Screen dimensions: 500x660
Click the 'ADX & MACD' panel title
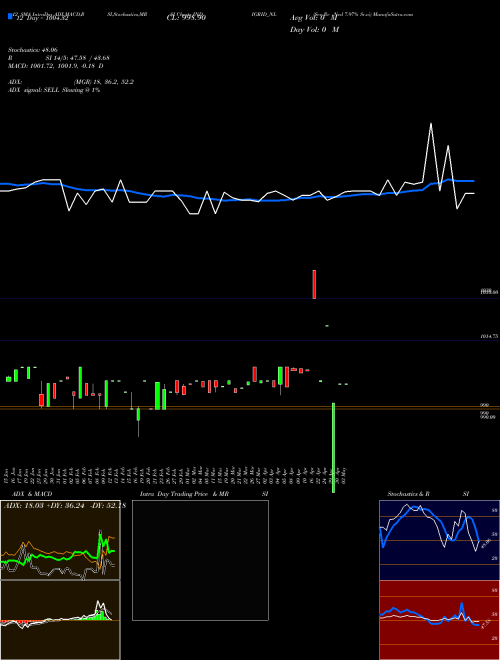tap(32, 494)
